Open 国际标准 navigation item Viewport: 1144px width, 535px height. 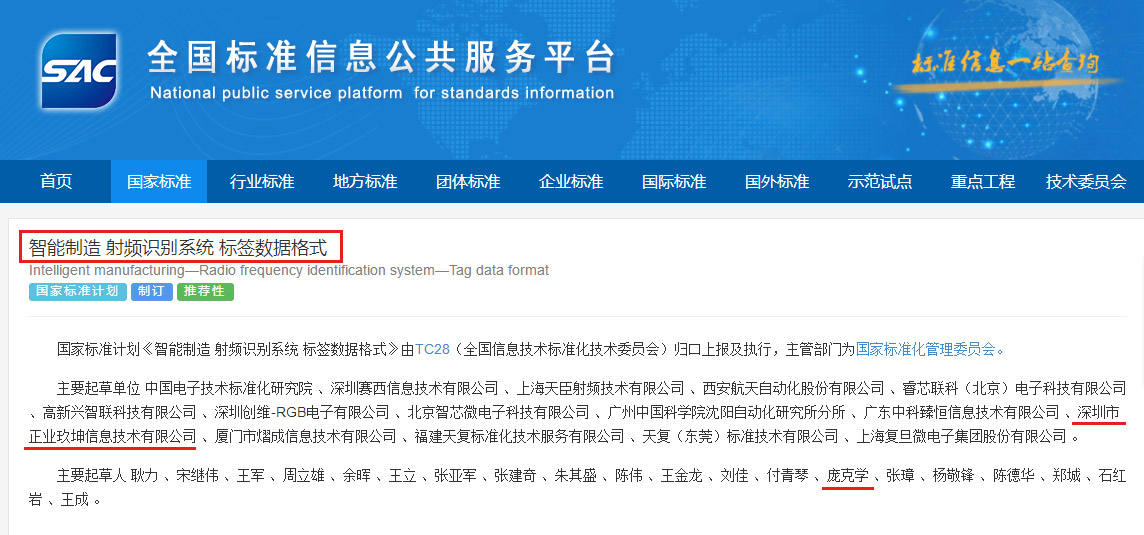(674, 182)
